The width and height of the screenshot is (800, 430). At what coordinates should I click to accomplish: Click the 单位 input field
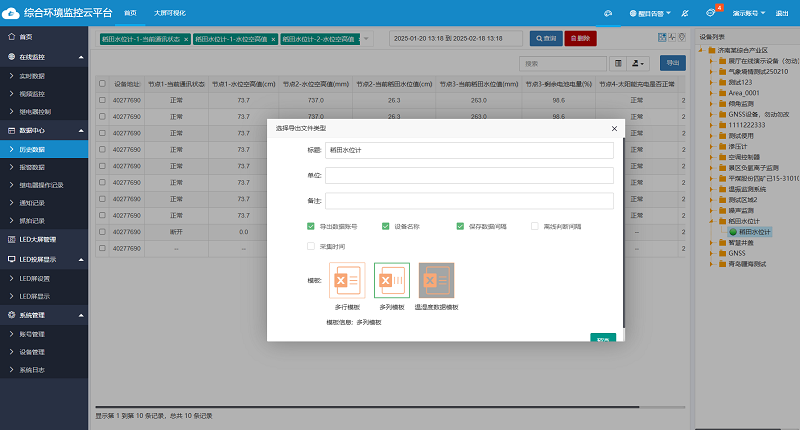coord(468,175)
